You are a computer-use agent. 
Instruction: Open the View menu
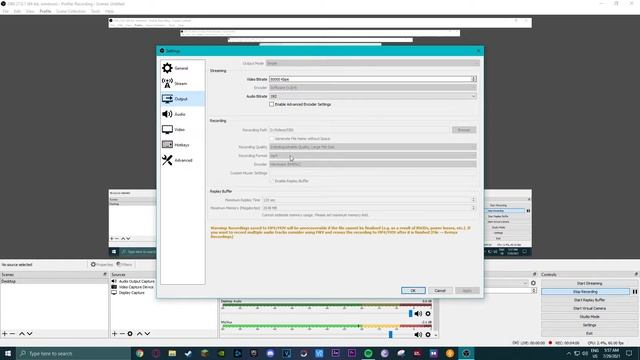coord(30,11)
